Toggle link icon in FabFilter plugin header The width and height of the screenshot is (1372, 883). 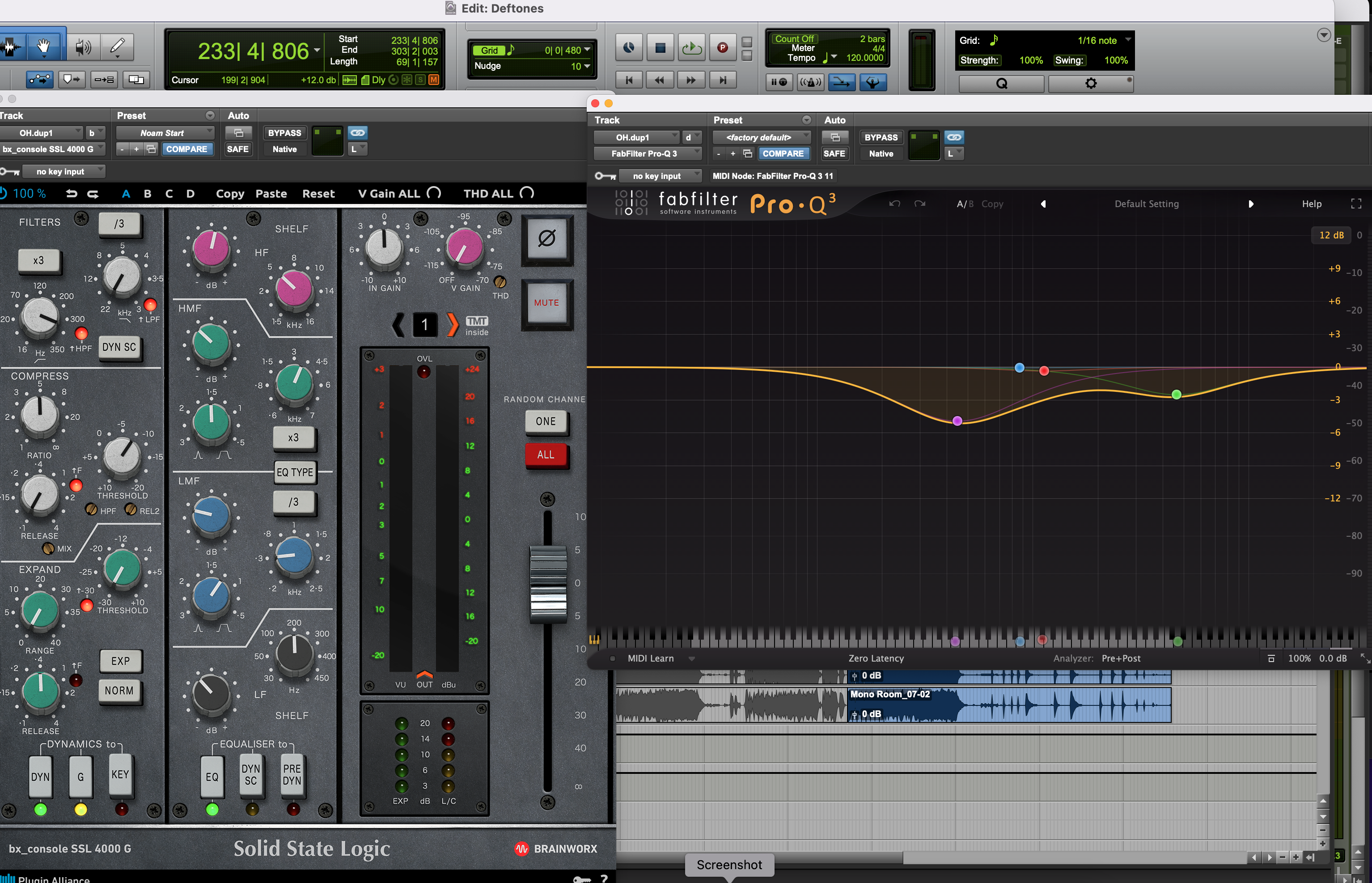[x=953, y=137]
